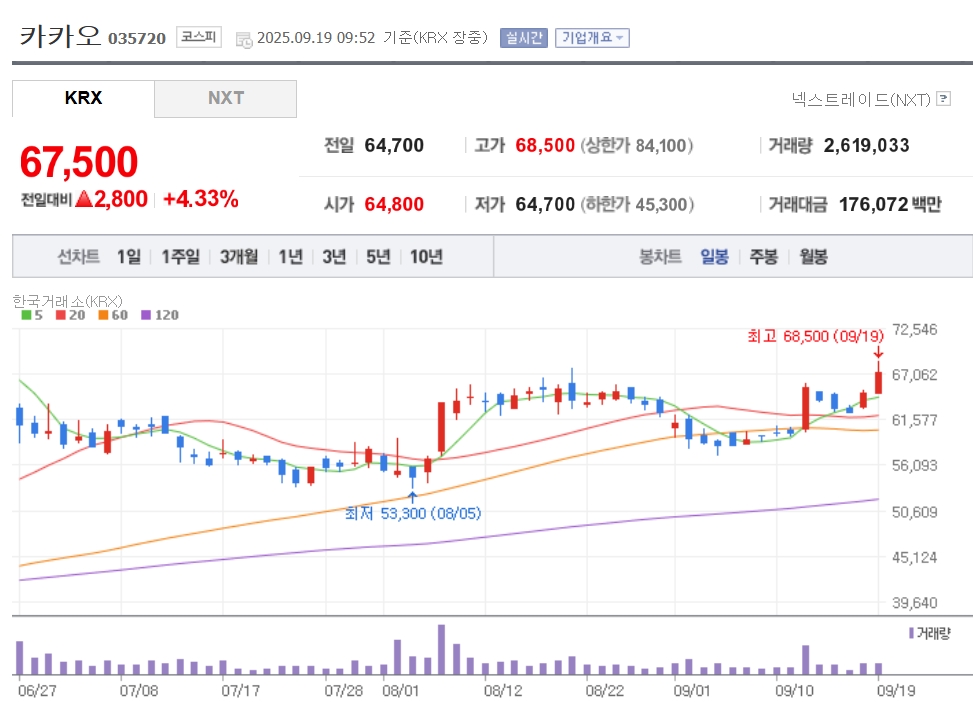This screenshot has height=702, width=973.
Task: Click the 최고 68,500 red arrow marker
Action: [878, 352]
